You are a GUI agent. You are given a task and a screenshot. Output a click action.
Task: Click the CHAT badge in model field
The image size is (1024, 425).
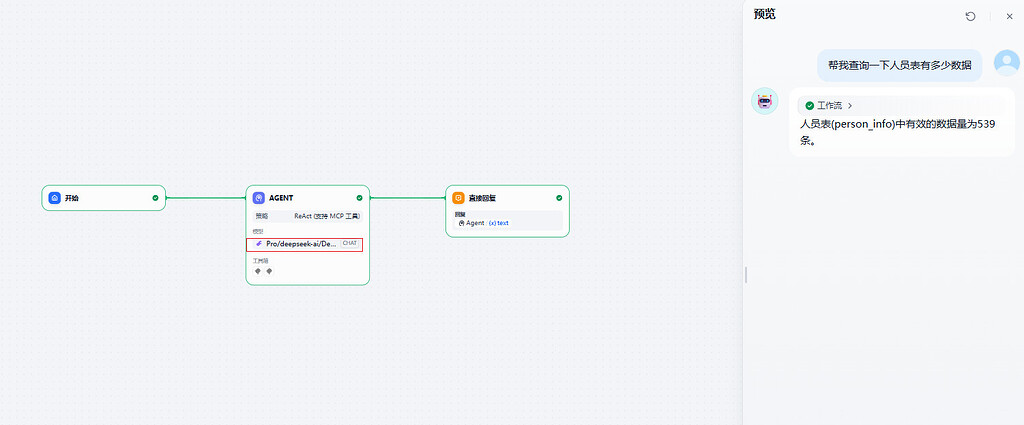tap(349, 244)
